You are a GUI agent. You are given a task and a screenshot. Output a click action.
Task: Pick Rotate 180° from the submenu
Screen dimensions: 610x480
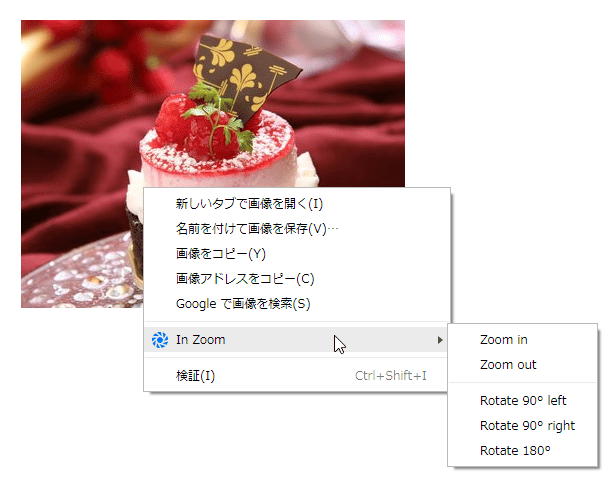click(515, 450)
